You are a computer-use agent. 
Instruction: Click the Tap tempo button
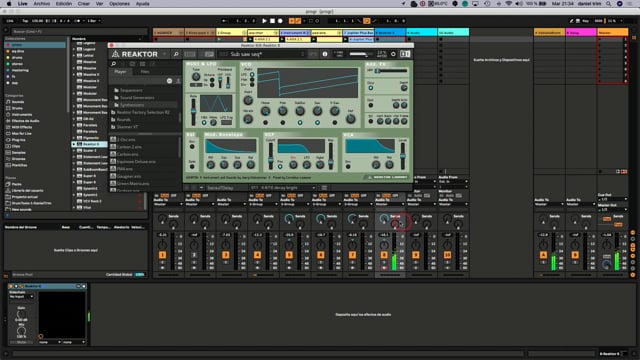click(x=25, y=21)
